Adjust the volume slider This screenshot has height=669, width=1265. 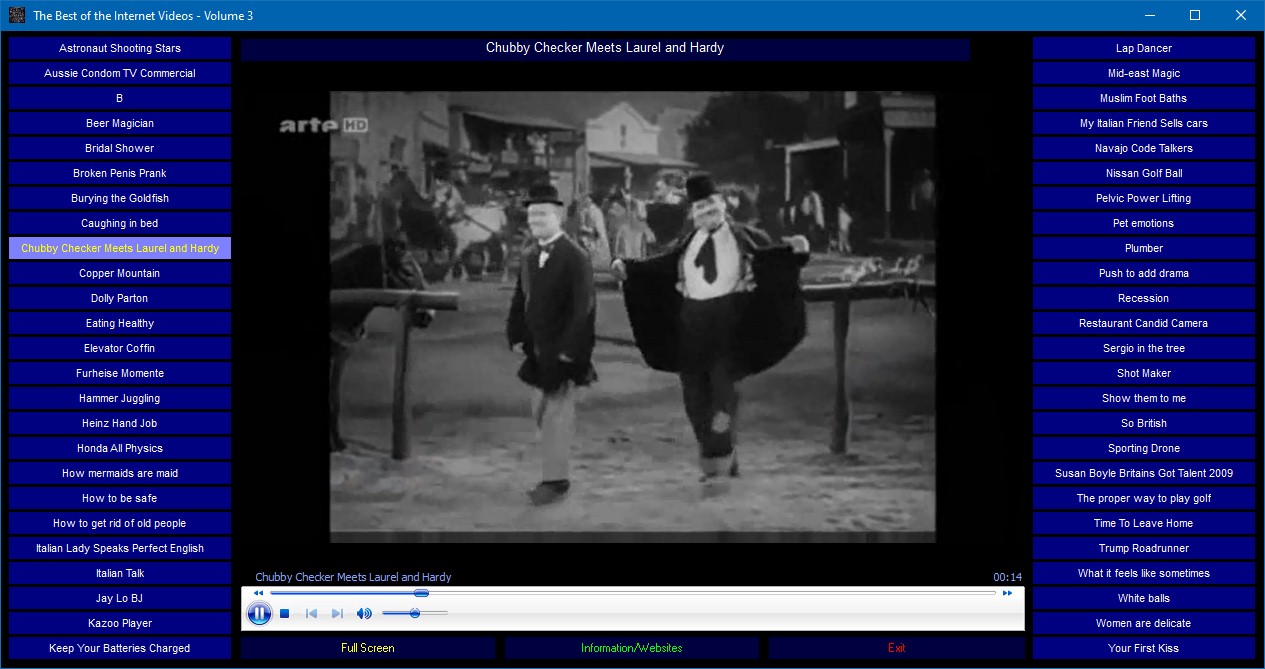[x=414, y=613]
